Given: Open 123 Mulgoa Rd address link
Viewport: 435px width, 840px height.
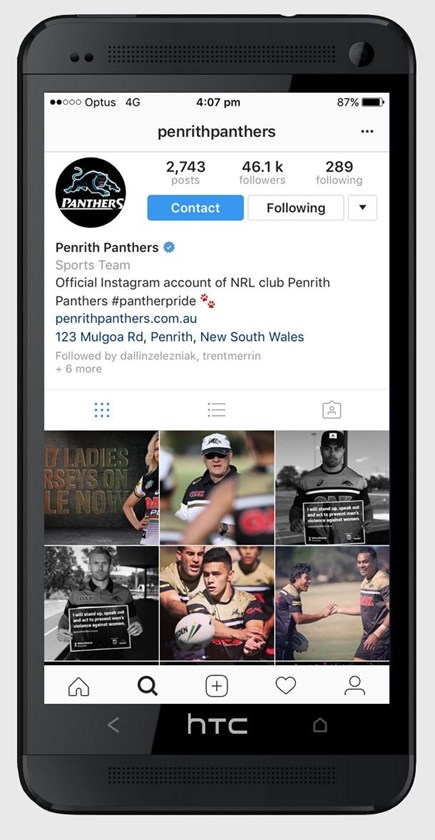Looking at the screenshot, I should pyautogui.click(x=179, y=337).
